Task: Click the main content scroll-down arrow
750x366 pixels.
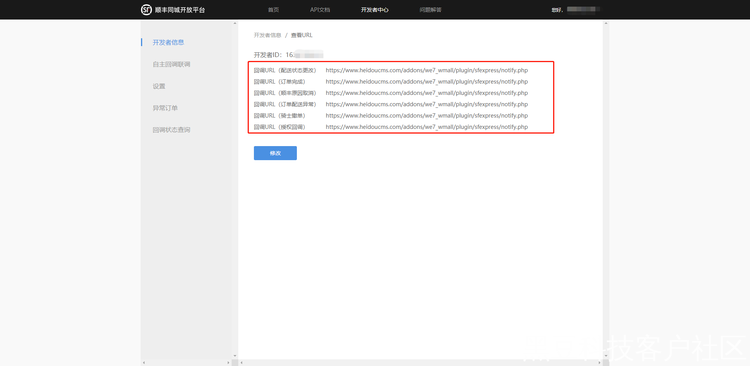Action: [606, 356]
